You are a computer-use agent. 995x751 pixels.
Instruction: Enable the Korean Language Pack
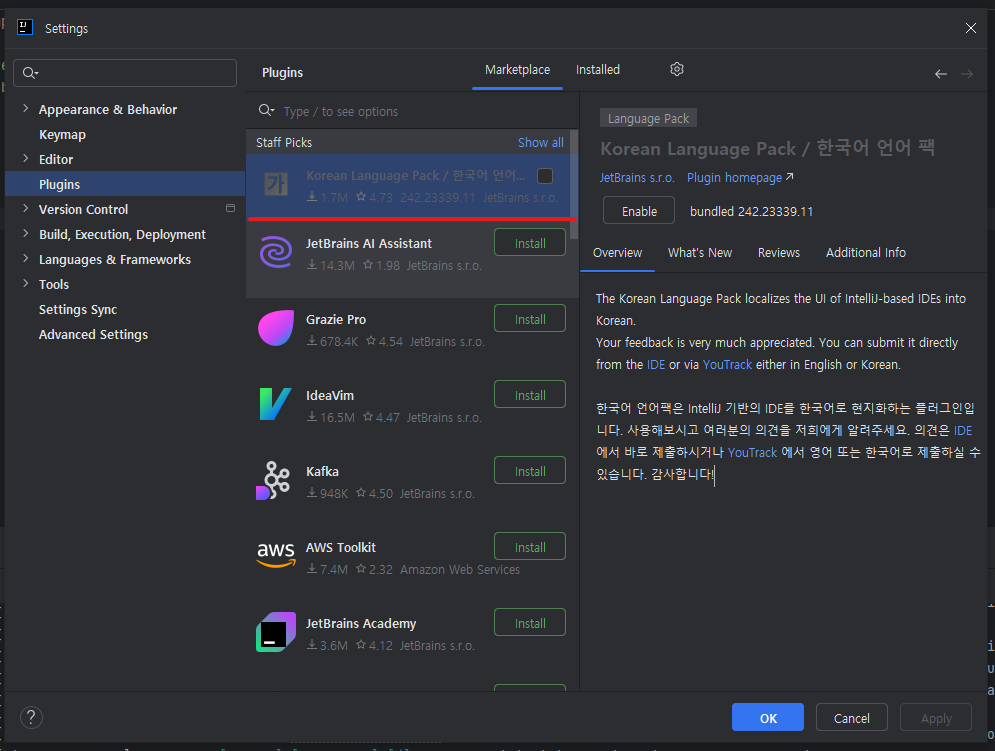pos(639,211)
